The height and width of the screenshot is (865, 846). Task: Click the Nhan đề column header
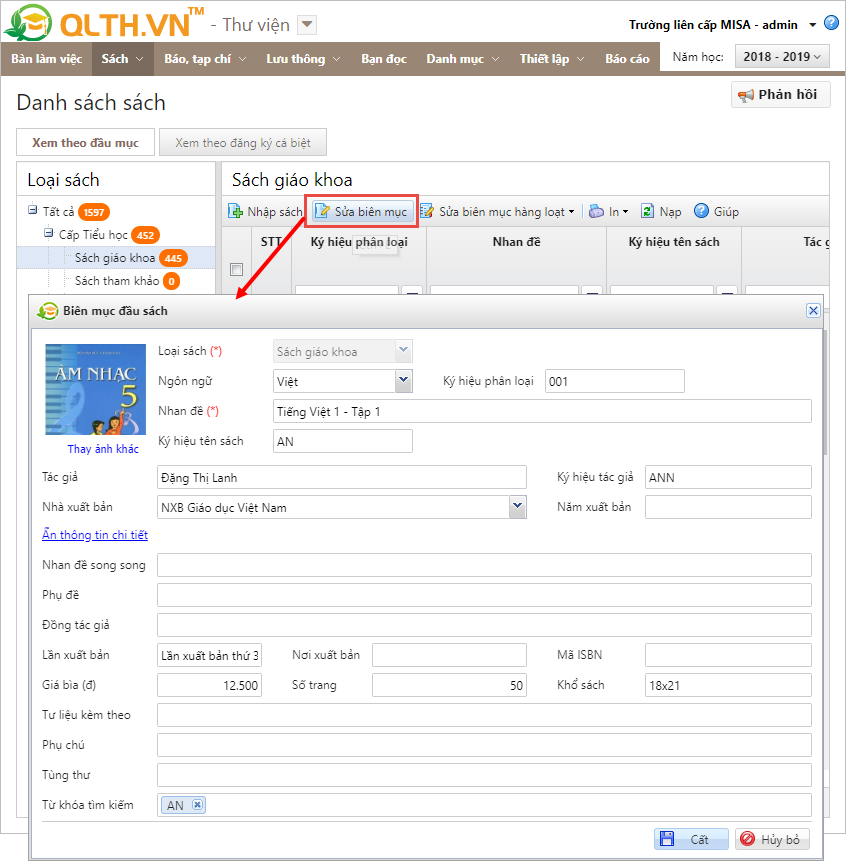516,242
